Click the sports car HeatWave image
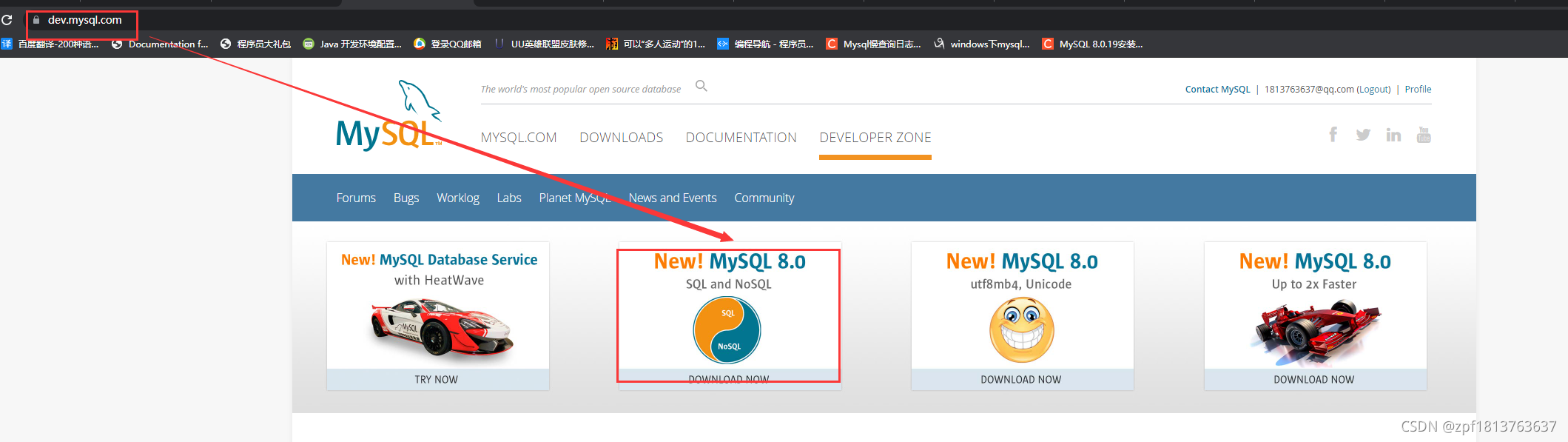This screenshot has height=442, width=1568. pyautogui.click(x=442, y=328)
